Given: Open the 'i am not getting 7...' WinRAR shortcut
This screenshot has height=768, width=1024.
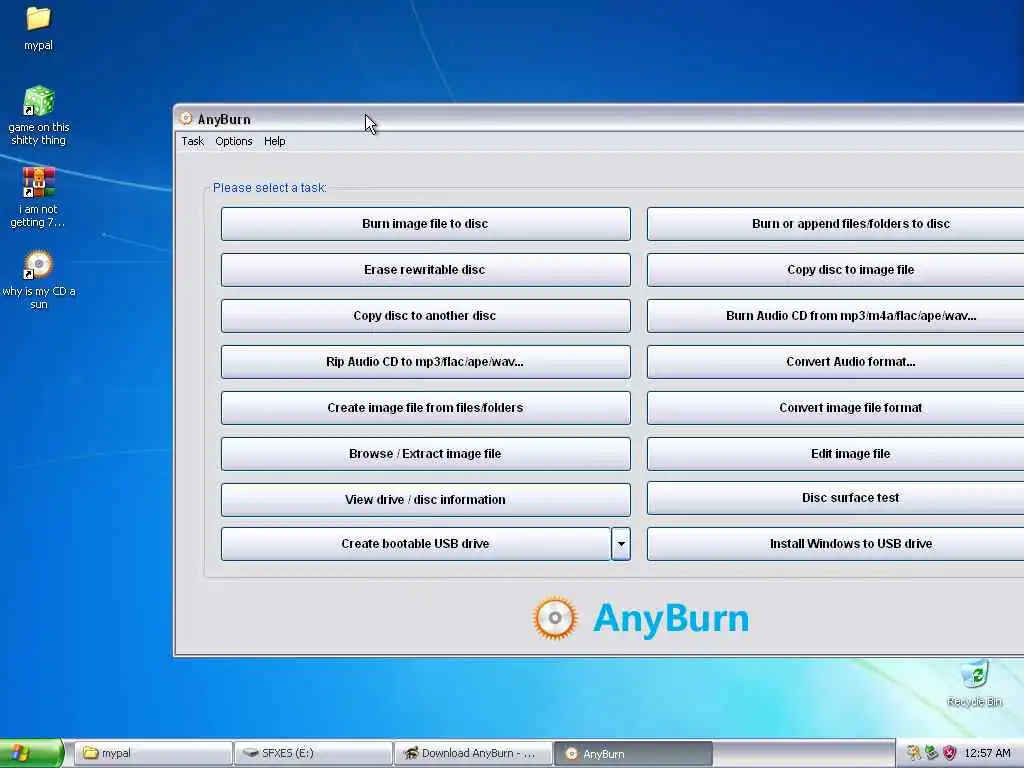Looking at the screenshot, I should (x=38, y=197).
